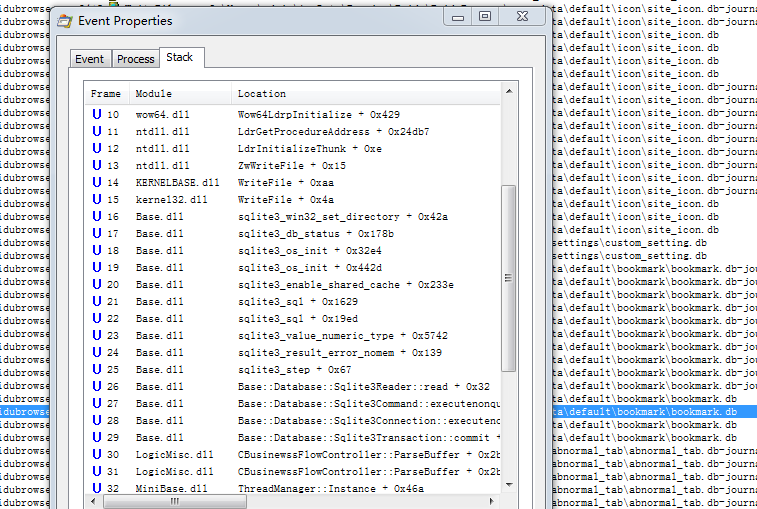Select the 'MiniBase.dll' module cell

click(171, 488)
